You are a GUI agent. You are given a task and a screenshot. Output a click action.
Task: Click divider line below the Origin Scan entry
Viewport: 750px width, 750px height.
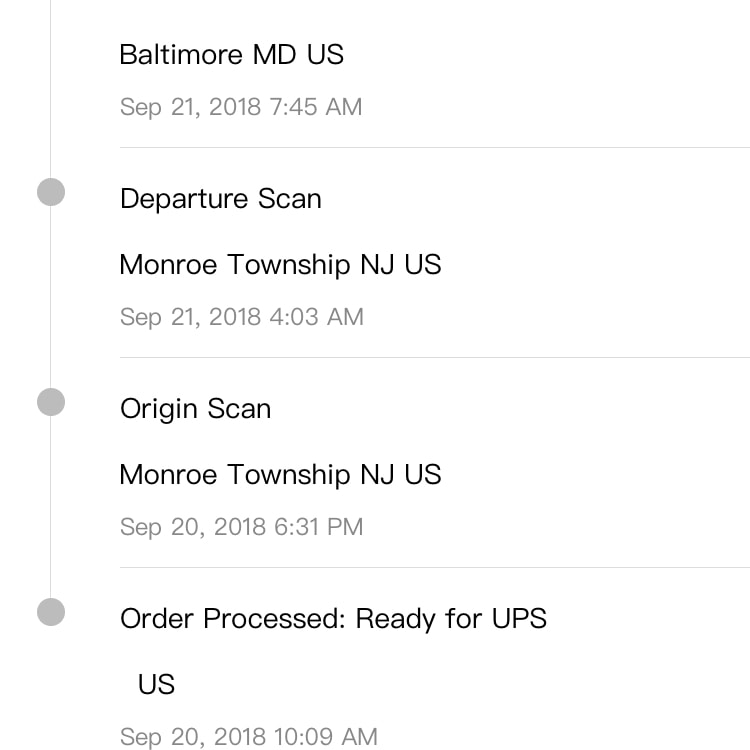click(x=435, y=568)
